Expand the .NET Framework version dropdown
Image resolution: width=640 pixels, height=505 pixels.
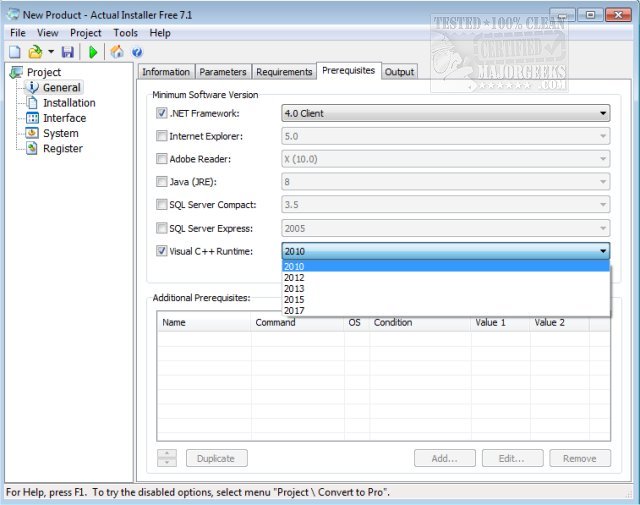coord(603,114)
